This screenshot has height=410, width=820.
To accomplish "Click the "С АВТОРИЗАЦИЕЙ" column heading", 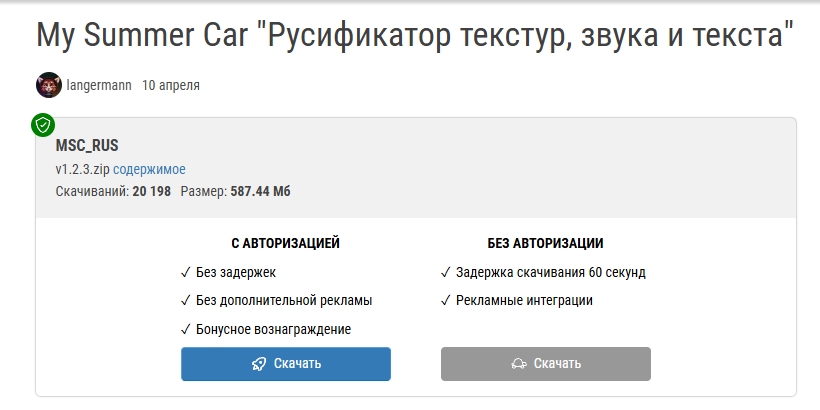I will coord(285,243).
